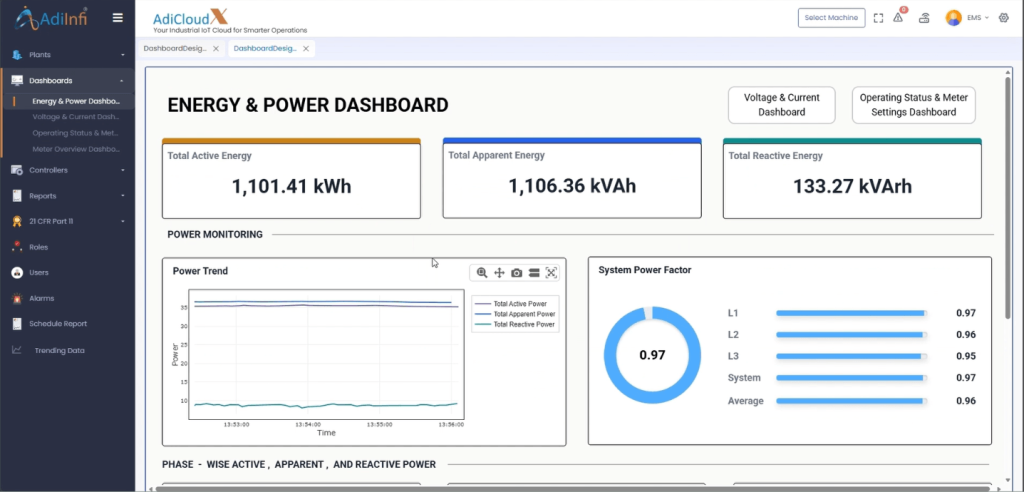
Task: Click the System Power Factor donut chart
Action: pyautogui.click(x=652, y=355)
